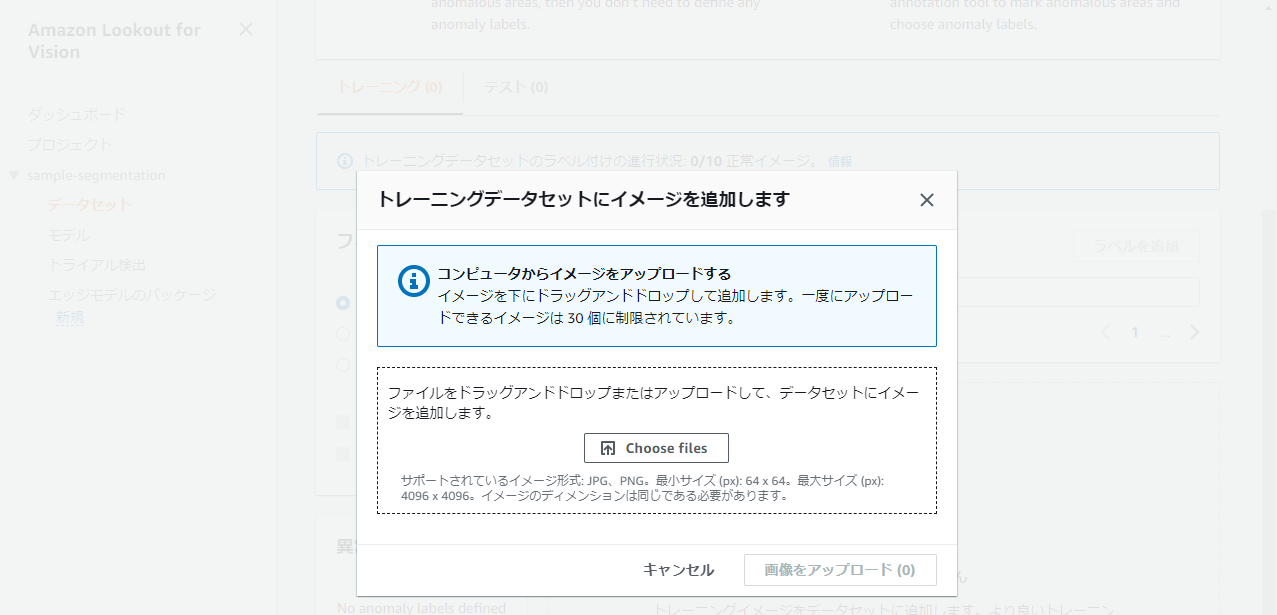Select the first filter radio button behind the dialog
Image resolution: width=1277 pixels, height=615 pixels.
[x=343, y=302]
